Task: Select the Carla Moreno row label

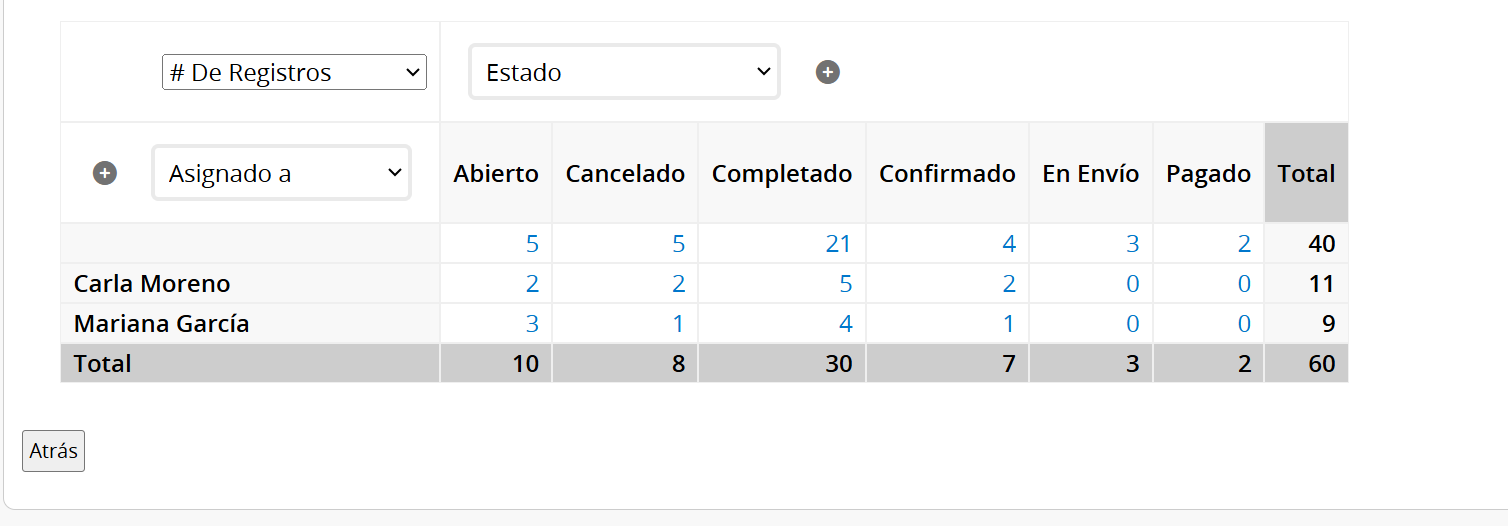Action: pyautogui.click(x=152, y=284)
